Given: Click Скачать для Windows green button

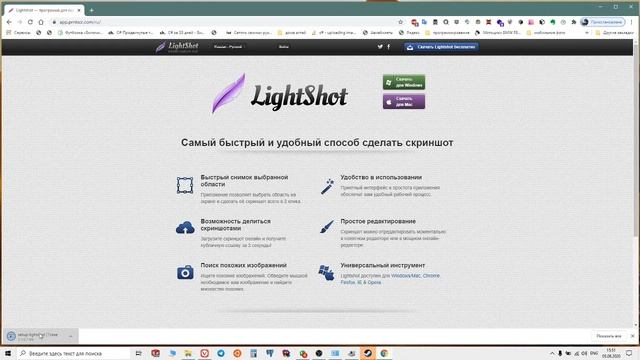Looking at the screenshot, I should click(x=404, y=82).
